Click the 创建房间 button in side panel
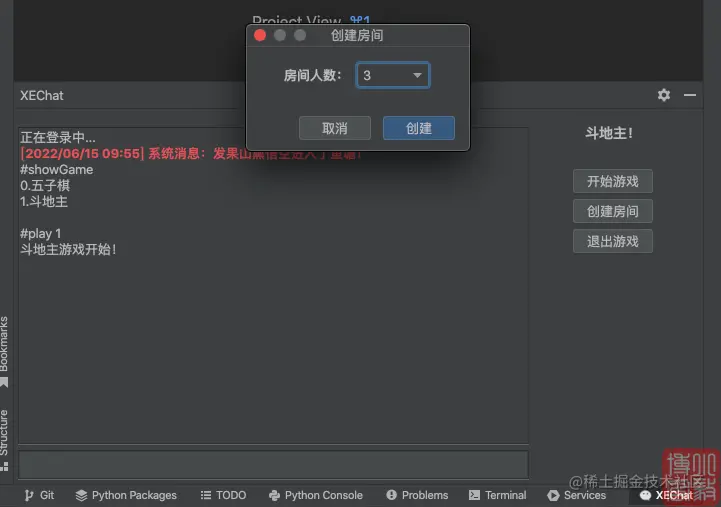The height and width of the screenshot is (507, 721). click(612, 211)
